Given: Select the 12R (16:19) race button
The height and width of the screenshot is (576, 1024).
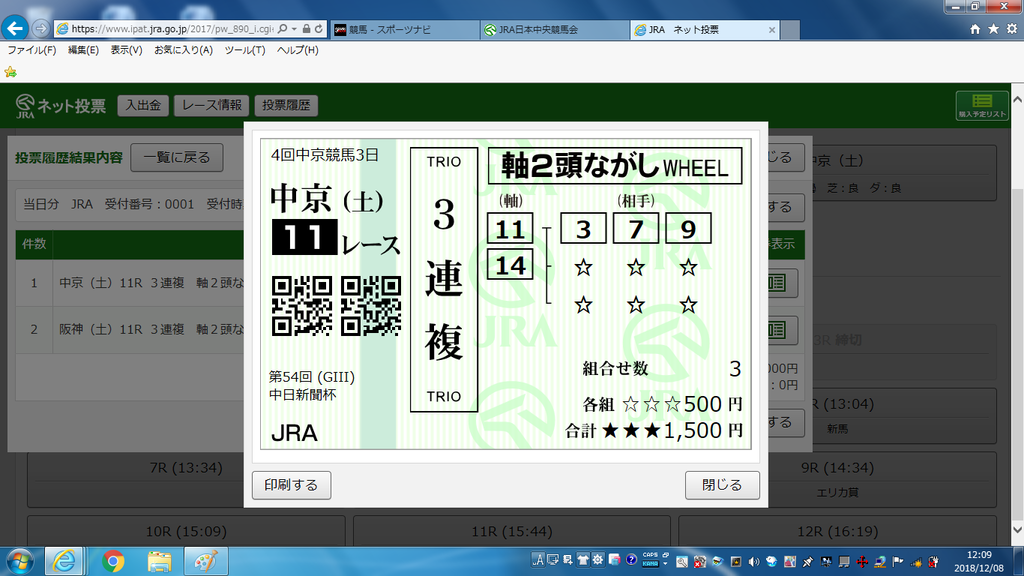Looking at the screenshot, I should click(837, 532).
